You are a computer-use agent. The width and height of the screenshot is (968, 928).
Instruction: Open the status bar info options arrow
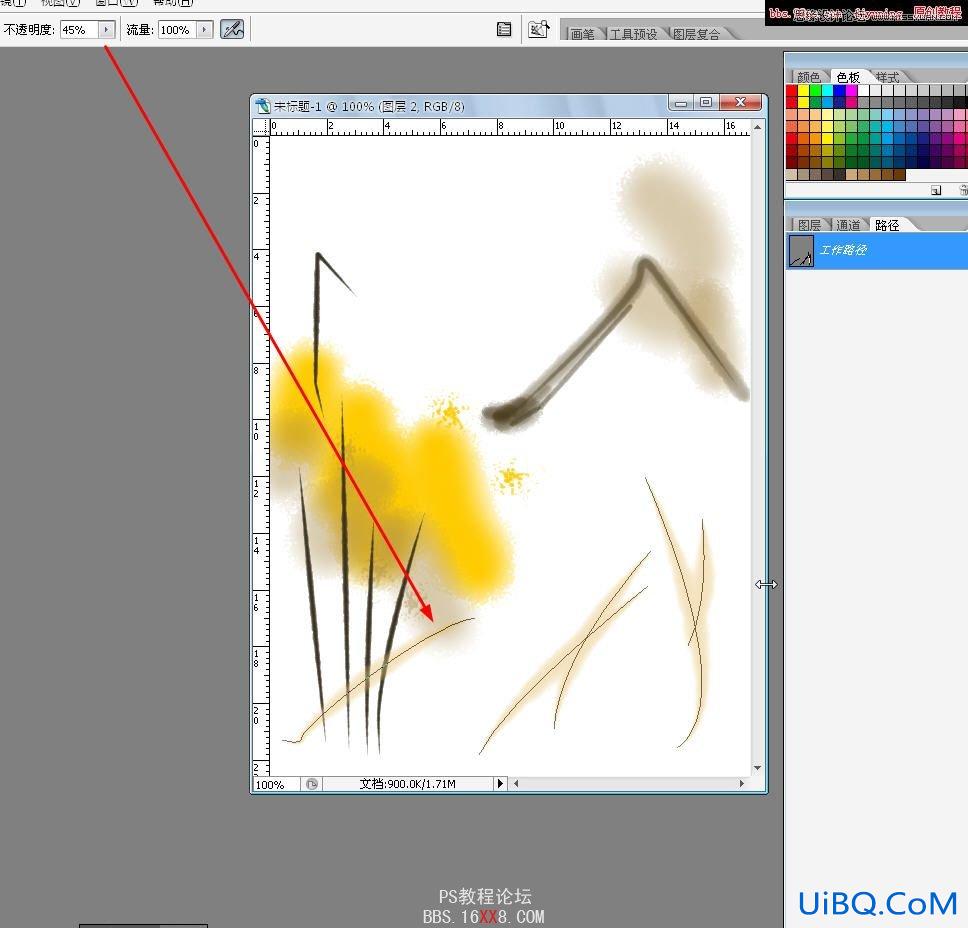501,784
